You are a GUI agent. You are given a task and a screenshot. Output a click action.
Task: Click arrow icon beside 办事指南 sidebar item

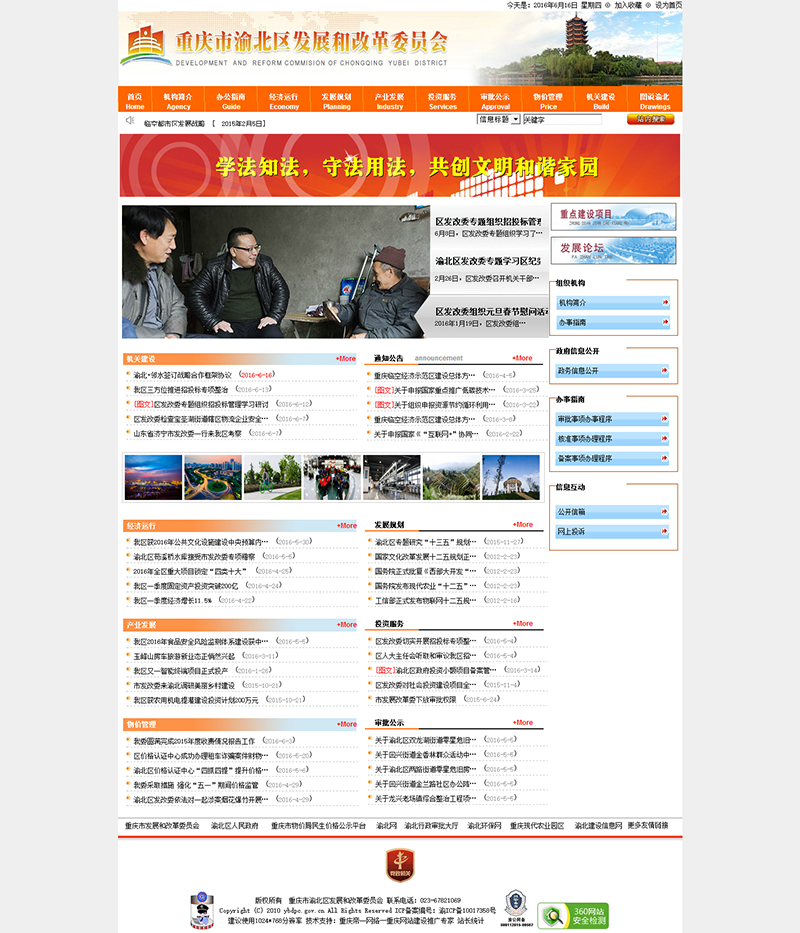[x=665, y=323]
